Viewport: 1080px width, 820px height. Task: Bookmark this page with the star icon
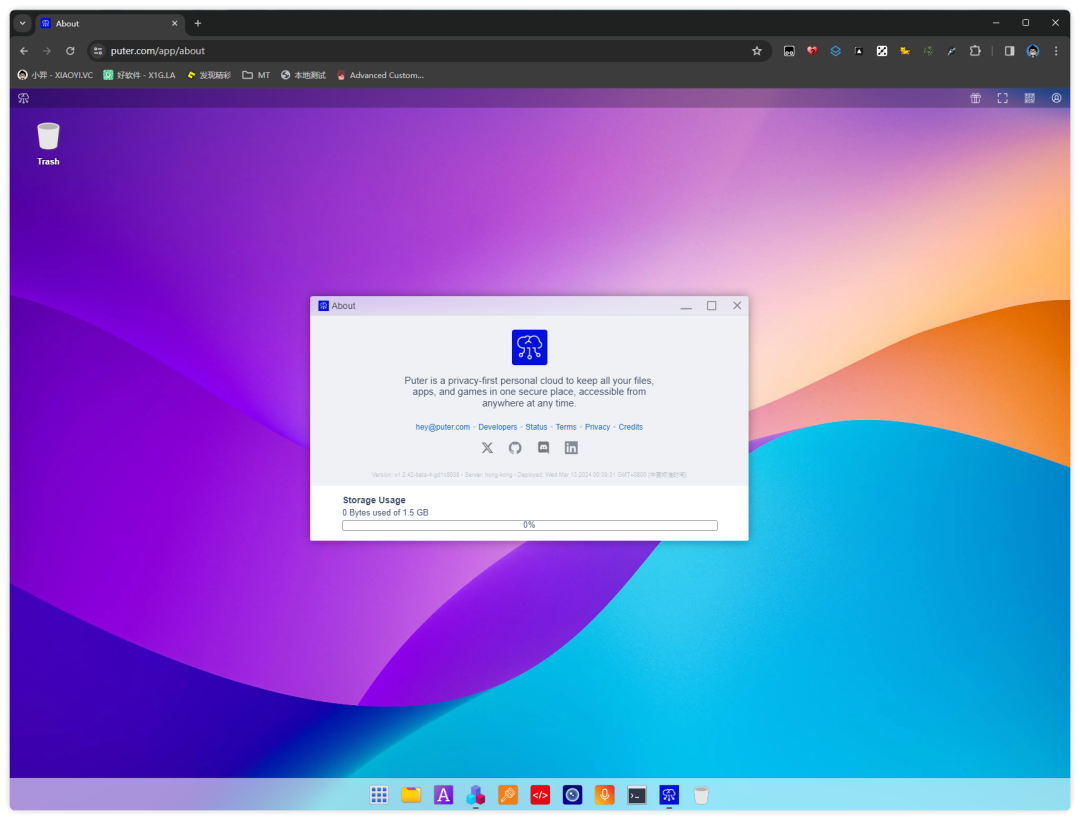click(x=757, y=50)
